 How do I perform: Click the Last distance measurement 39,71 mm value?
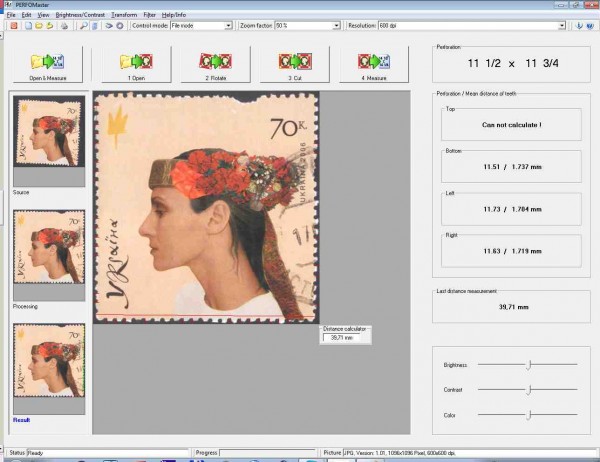[514, 307]
